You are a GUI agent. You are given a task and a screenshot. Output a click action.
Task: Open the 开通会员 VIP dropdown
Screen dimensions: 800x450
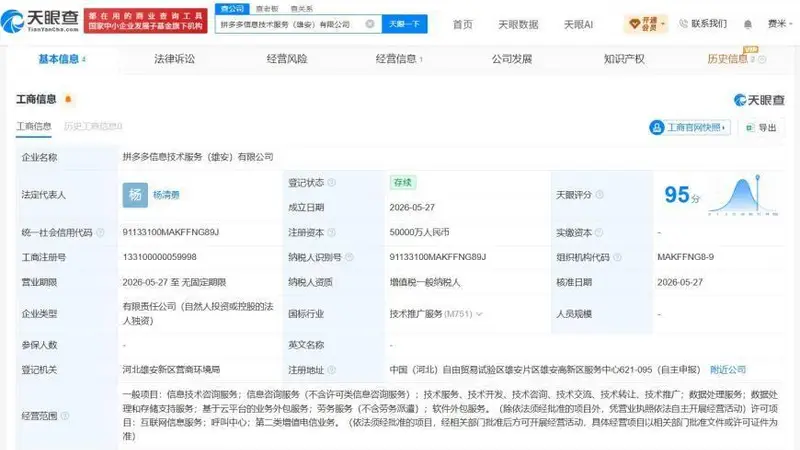(x=645, y=23)
